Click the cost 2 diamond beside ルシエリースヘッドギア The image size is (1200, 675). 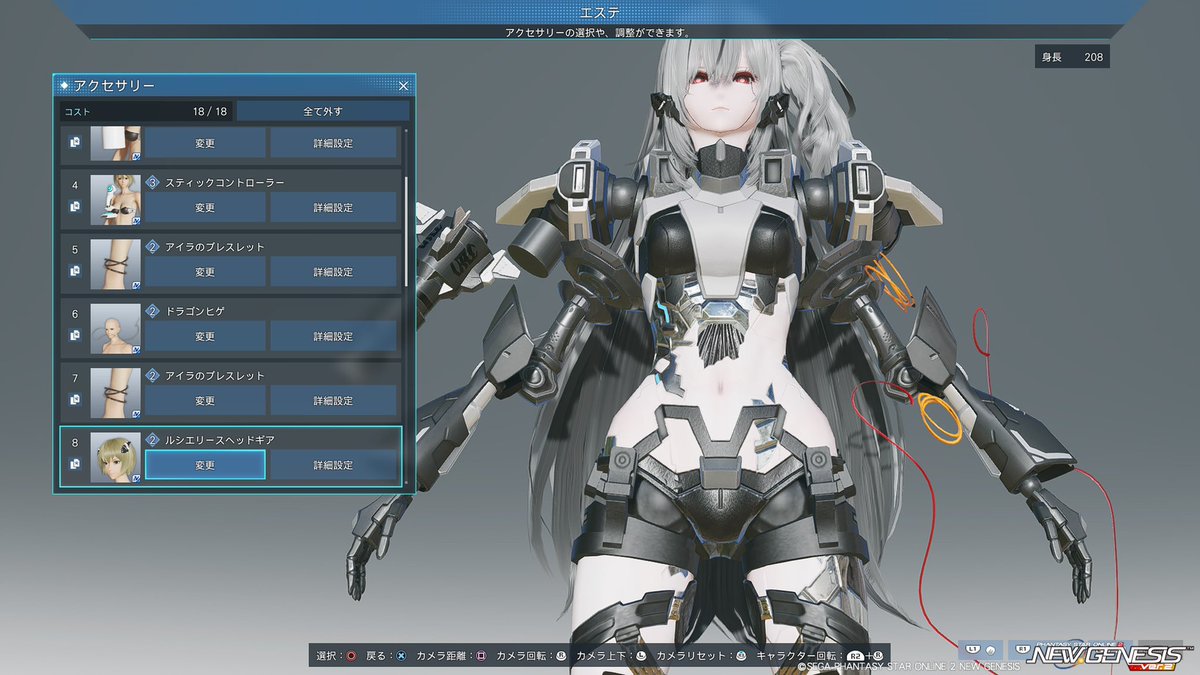tap(153, 439)
